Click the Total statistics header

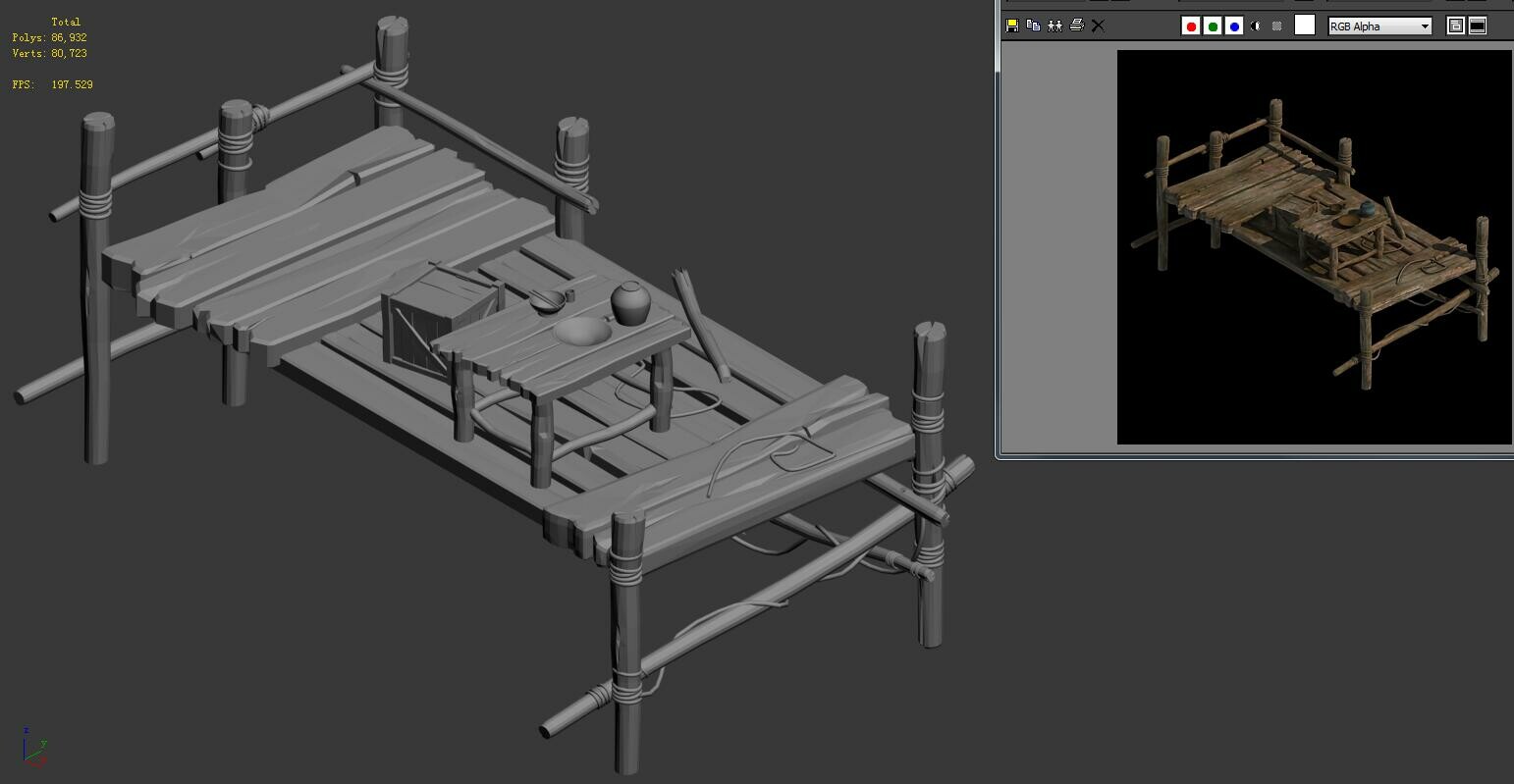(66, 22)
